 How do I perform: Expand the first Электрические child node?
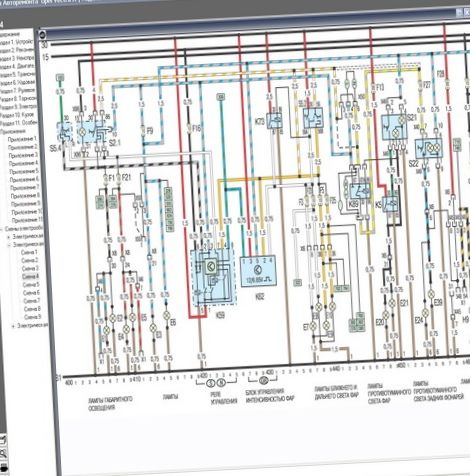point(9,237)
